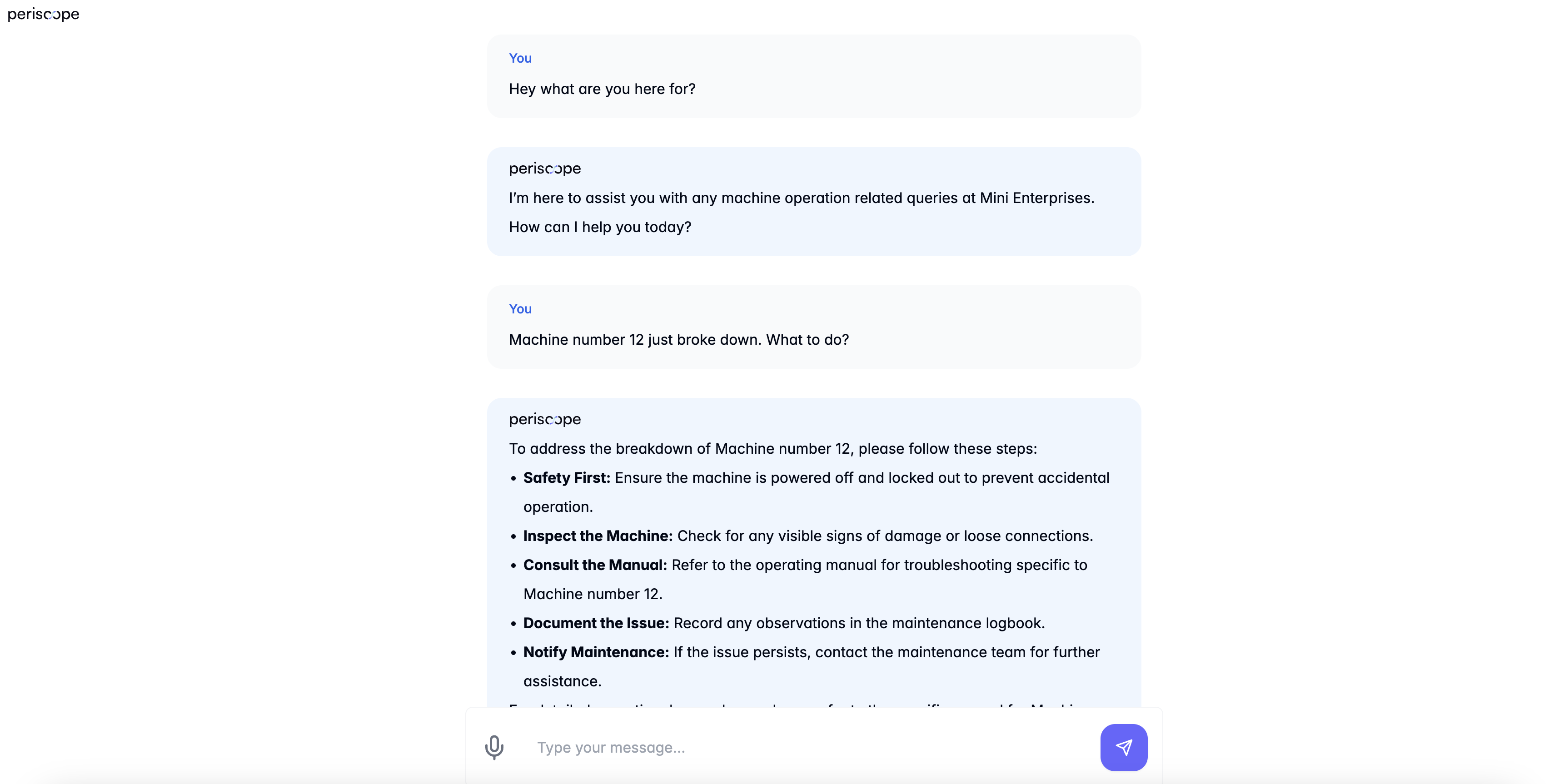The image size is (1564, 784).
Task: Click the 'Hey what are you here for?' message
Action: (x=602, y=89)
